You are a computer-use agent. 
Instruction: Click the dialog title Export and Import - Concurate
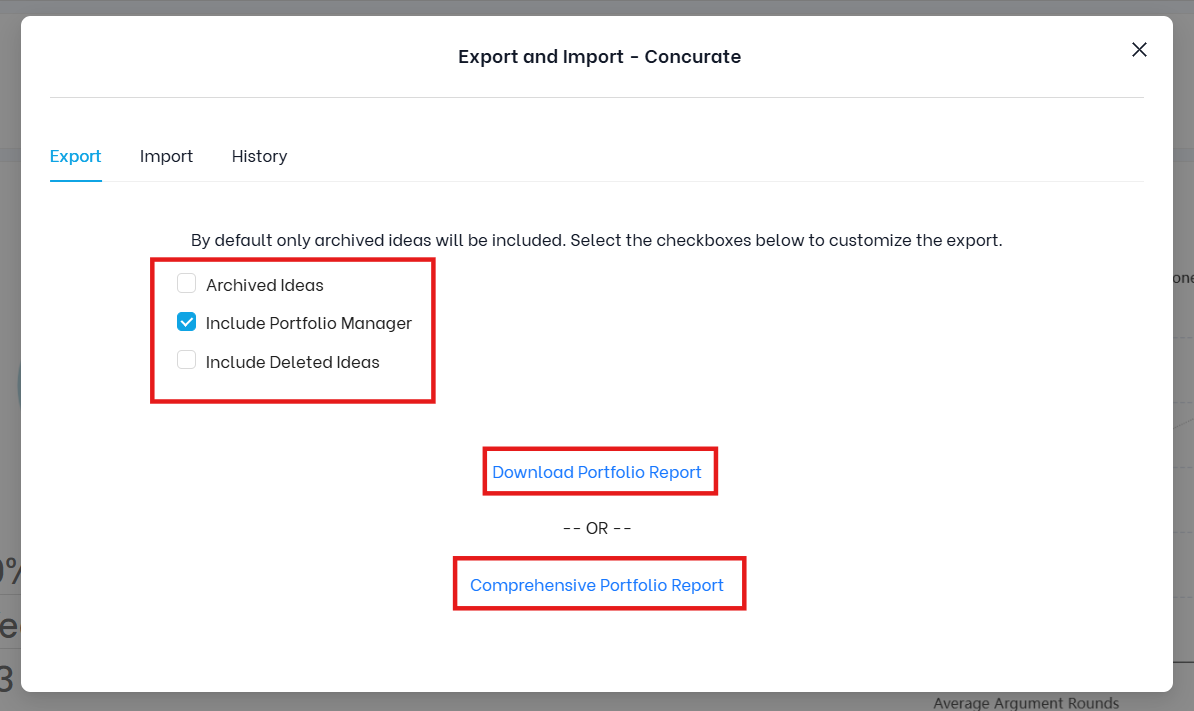pyautogui.click(x=599, y=57)
